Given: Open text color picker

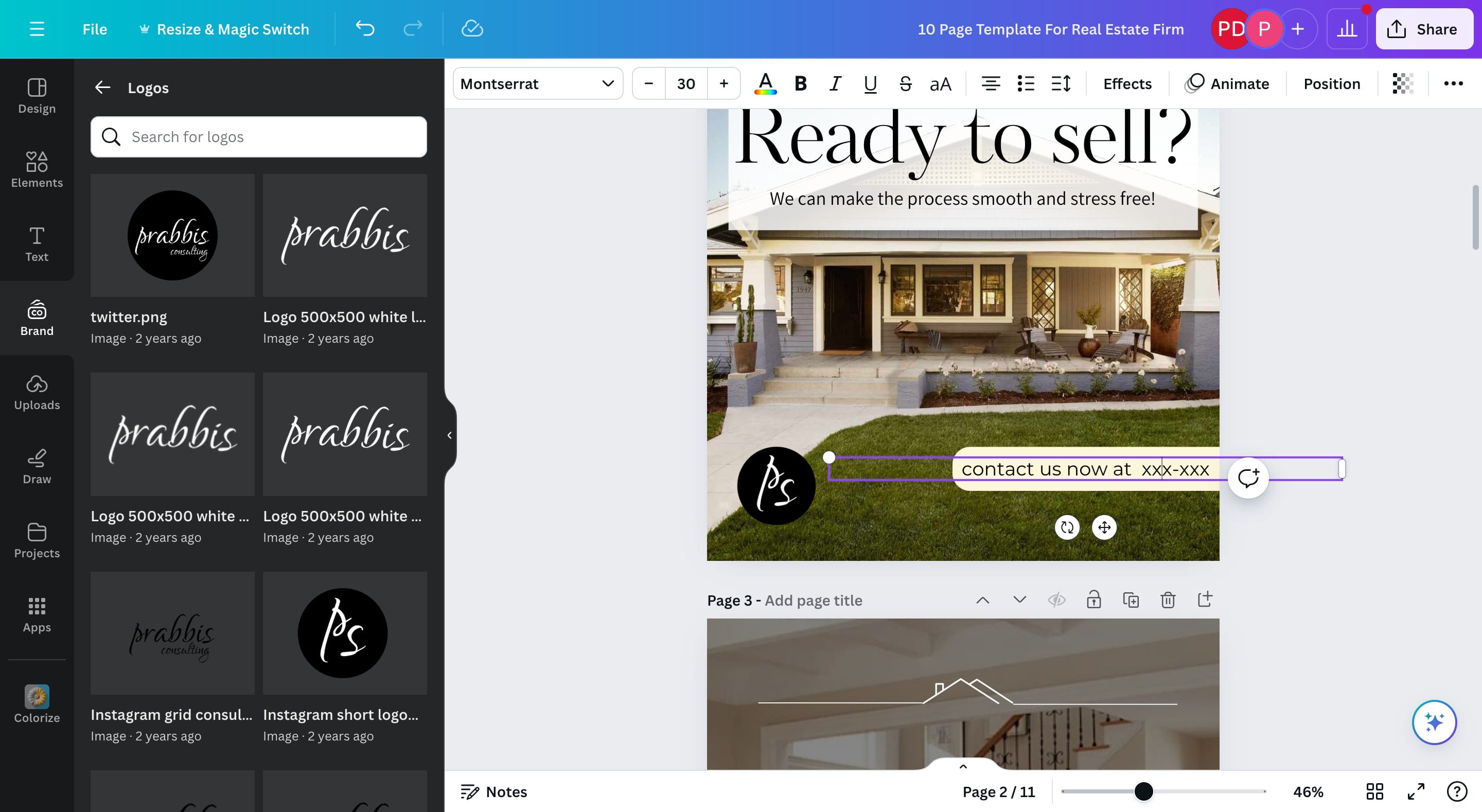Looking at the screenshot, I should tap(765, 84).
